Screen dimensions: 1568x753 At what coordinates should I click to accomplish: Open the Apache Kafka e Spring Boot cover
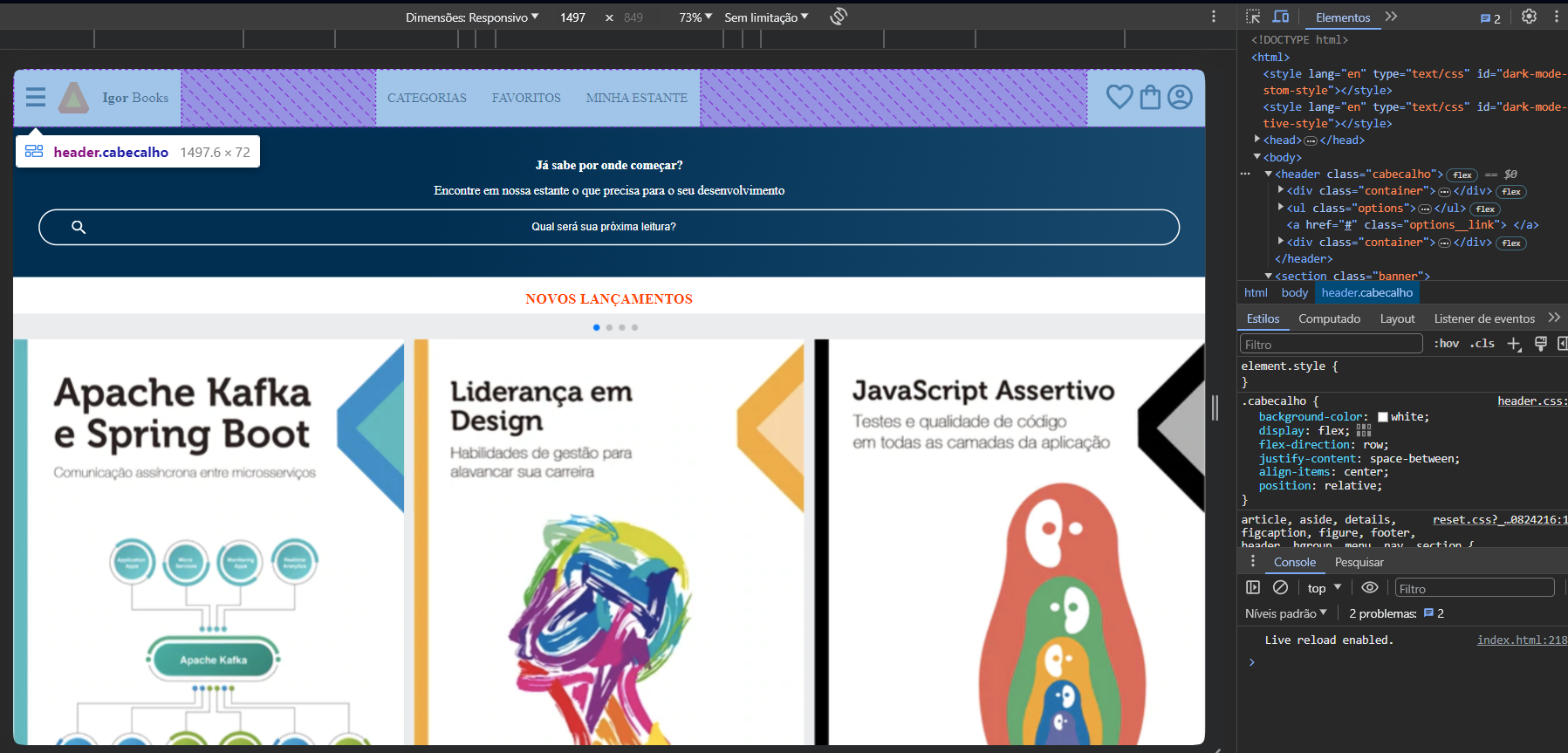pyautogui.click(x=209, y=542)
